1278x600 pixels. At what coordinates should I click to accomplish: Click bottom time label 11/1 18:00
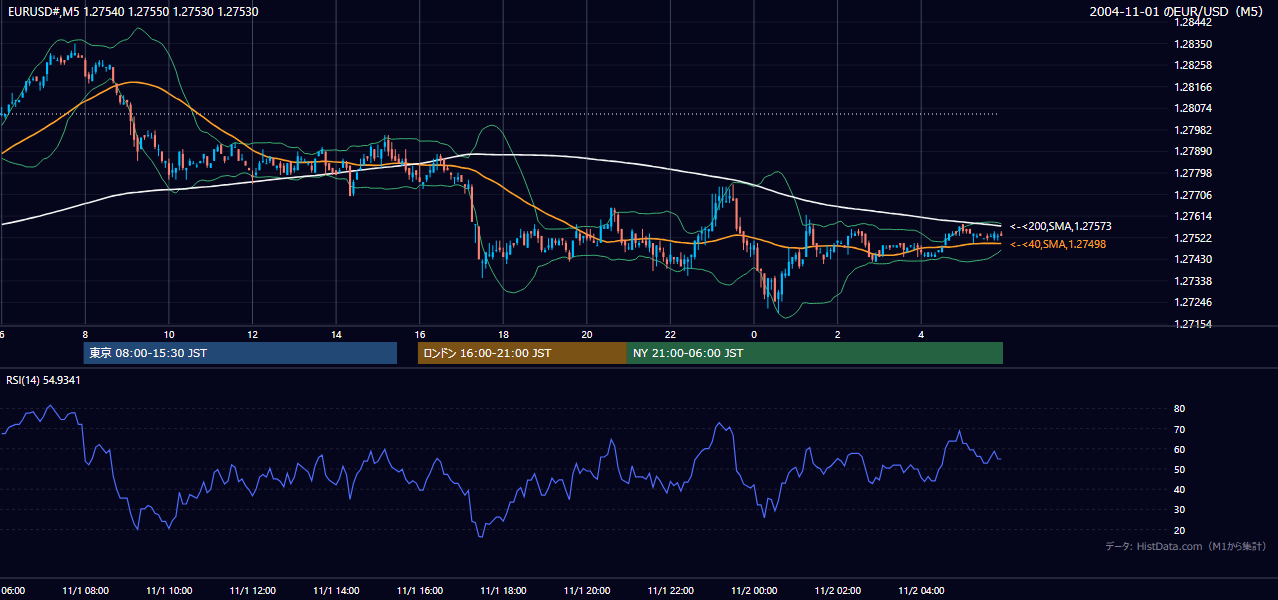click(x=503, y=591)
